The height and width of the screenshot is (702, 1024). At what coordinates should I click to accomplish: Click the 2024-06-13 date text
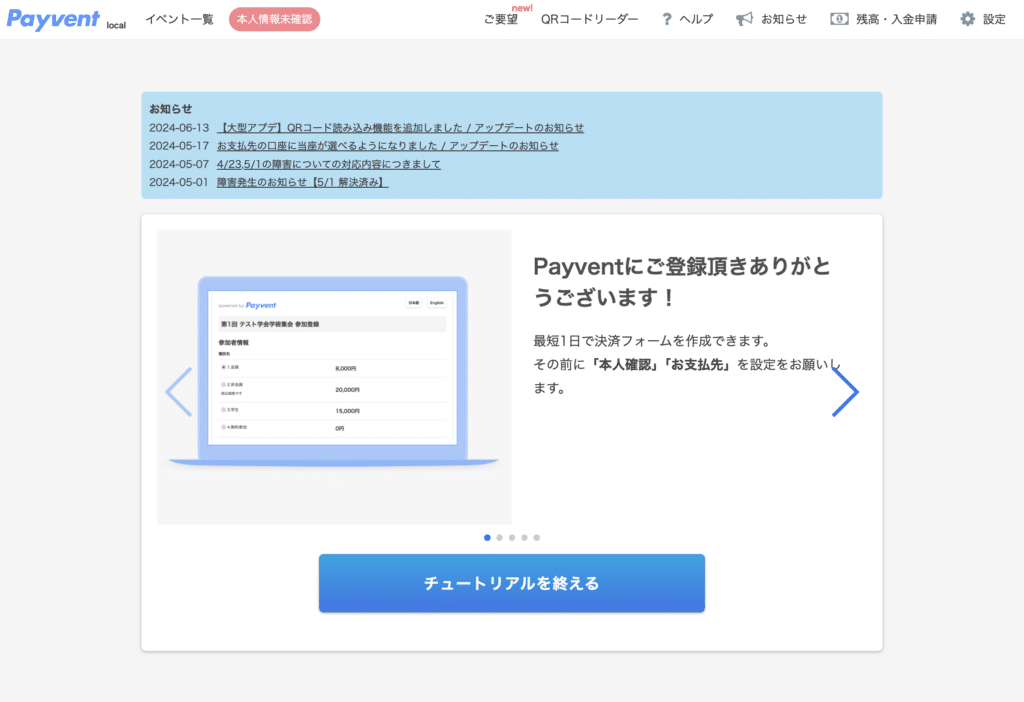click(179, 128)
